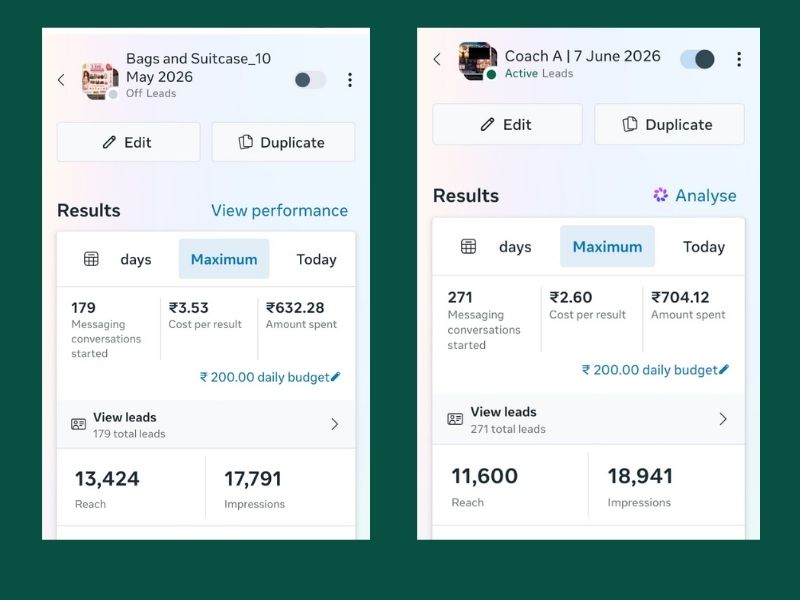Click Edit button for Bags and Suitcase
Viewport: 800px width, 600px height.
pos(128,142)
